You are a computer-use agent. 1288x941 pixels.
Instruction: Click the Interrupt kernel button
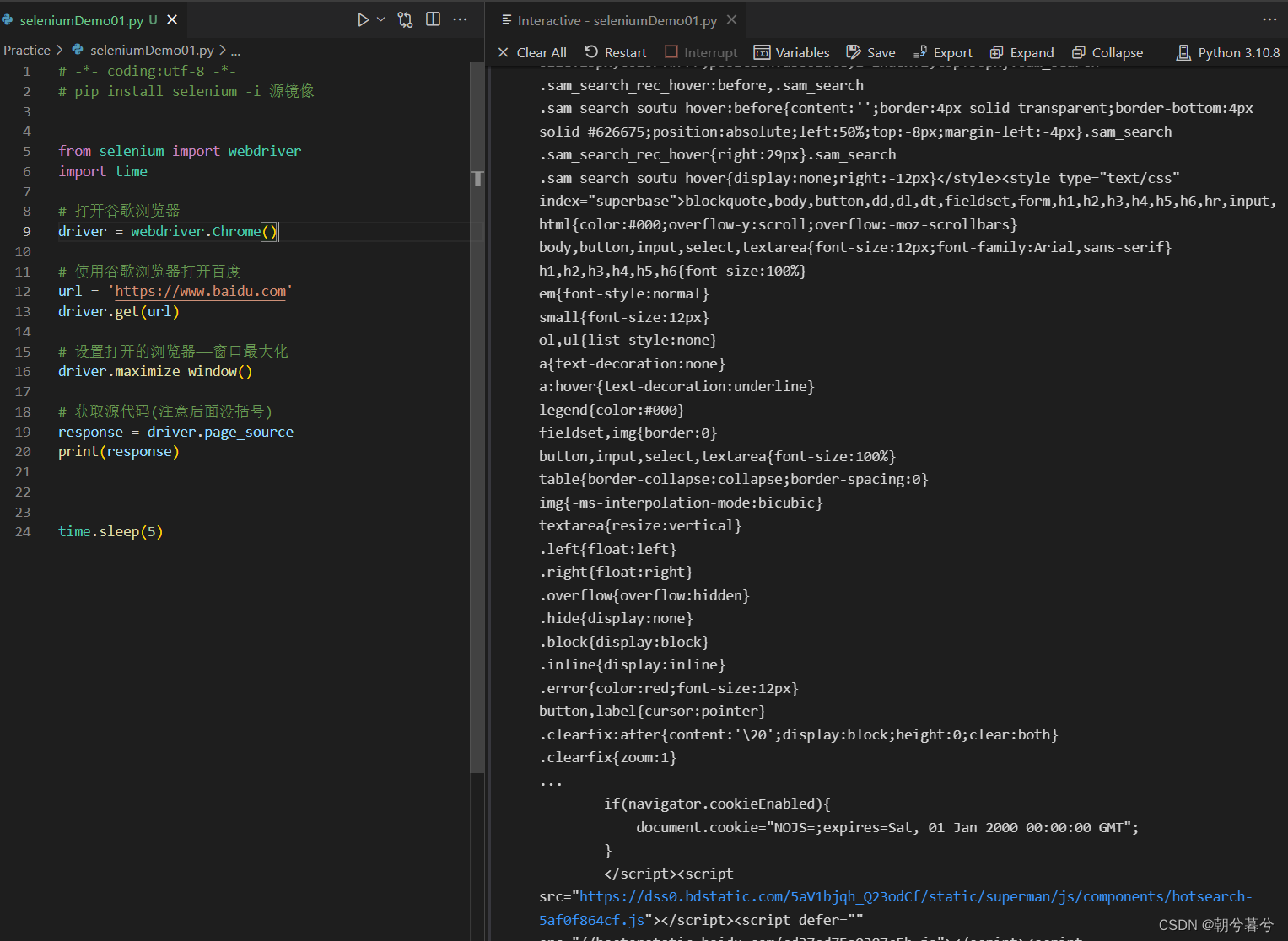coord(701,52)
